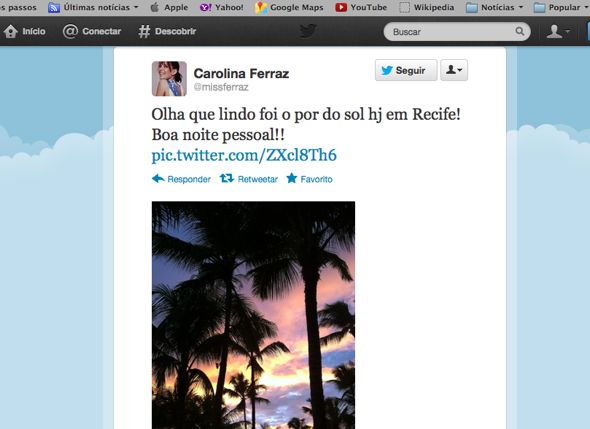Image resolution: width=590 pixels, height=429 pixels.
Task: Open the Google Maps bookmark
Action: pyautogui.click(x=289, y=7)
